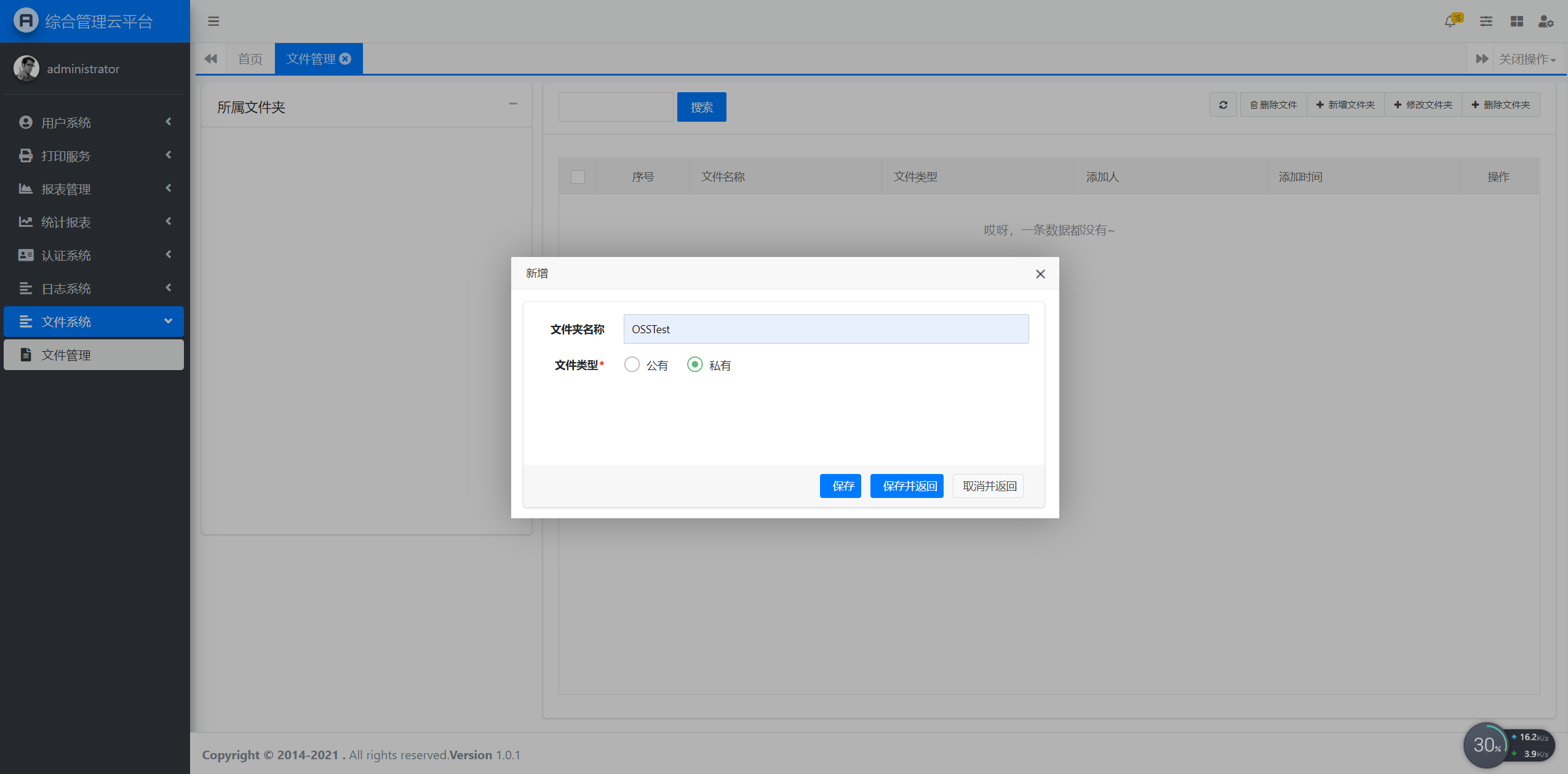Click the 文件管理 document icon
The image size is (1568, 774).
[26, 355]
